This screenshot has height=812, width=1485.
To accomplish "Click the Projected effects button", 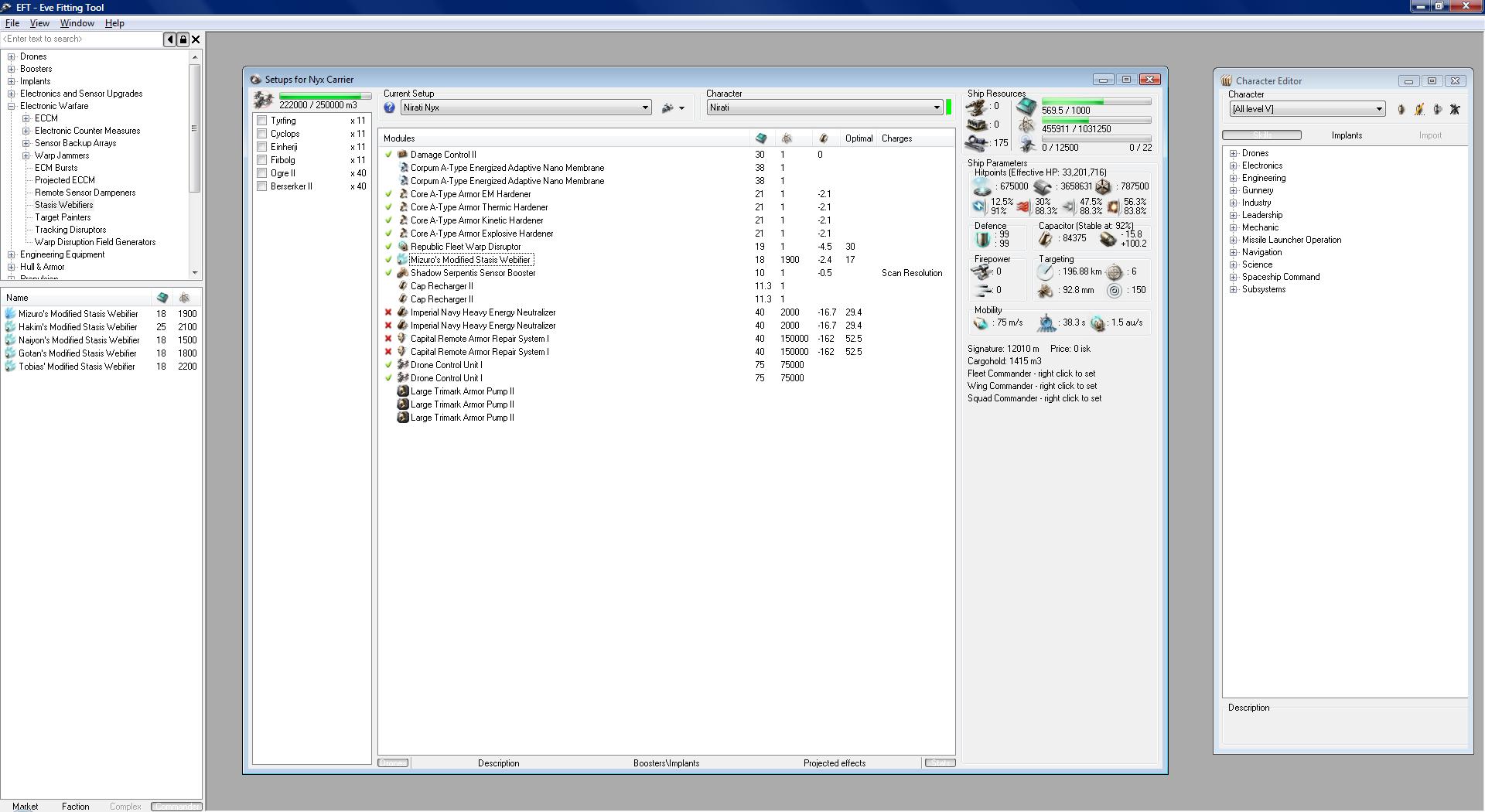I will tap(834, 763).
